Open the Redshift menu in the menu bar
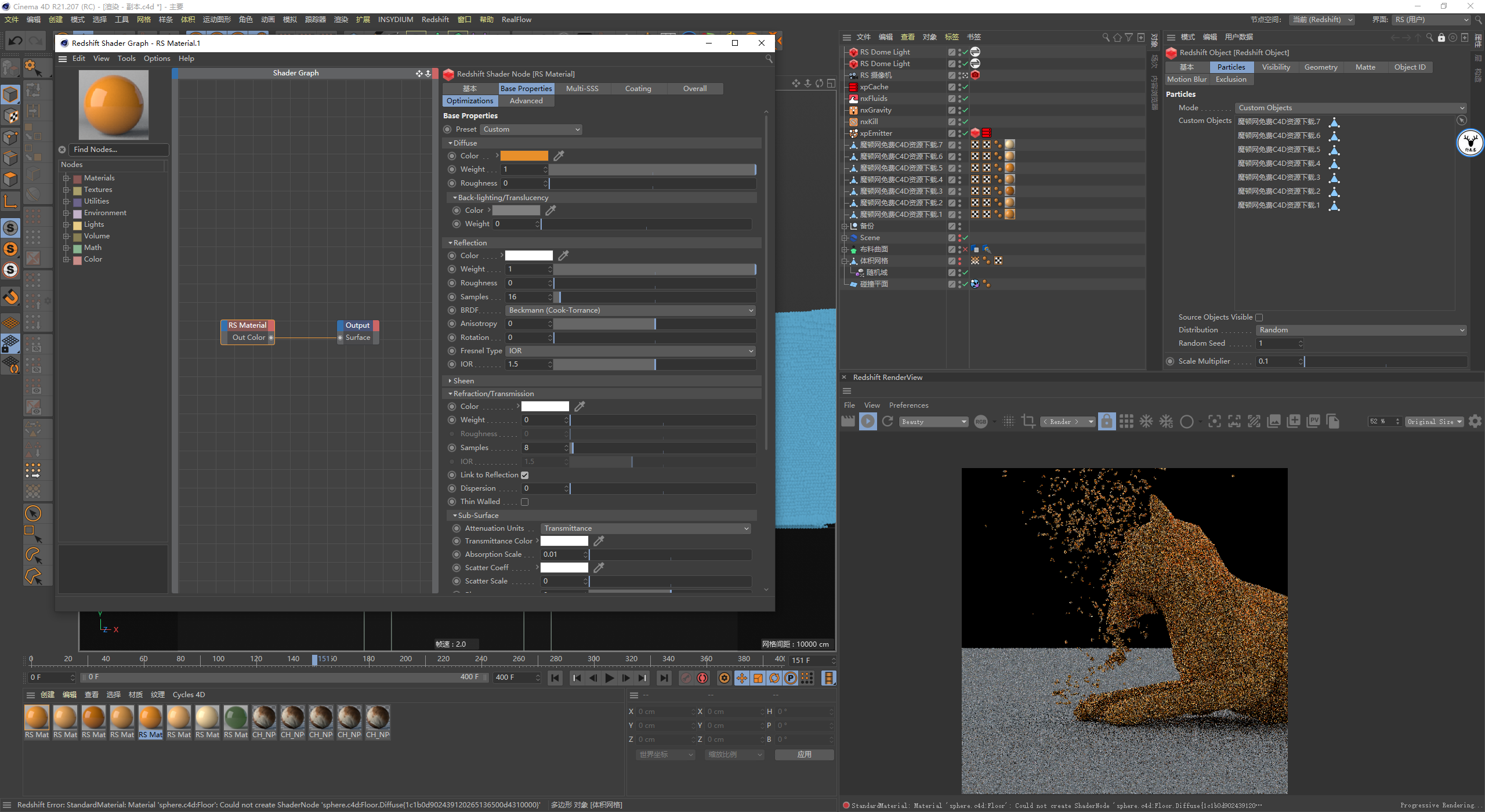 click(434, 20)
